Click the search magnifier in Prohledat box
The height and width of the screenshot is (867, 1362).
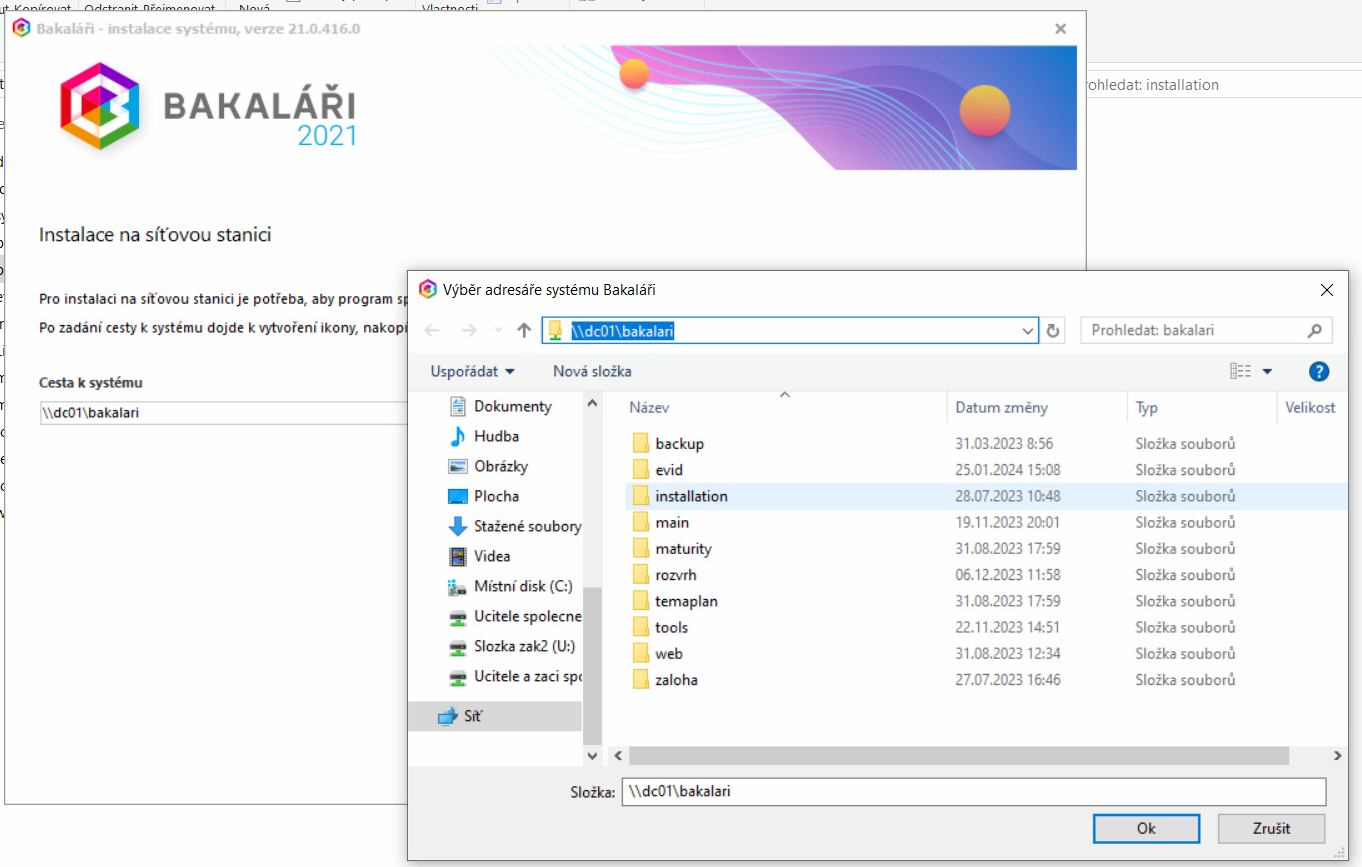pyautogui.click(x=1315, y=330)
